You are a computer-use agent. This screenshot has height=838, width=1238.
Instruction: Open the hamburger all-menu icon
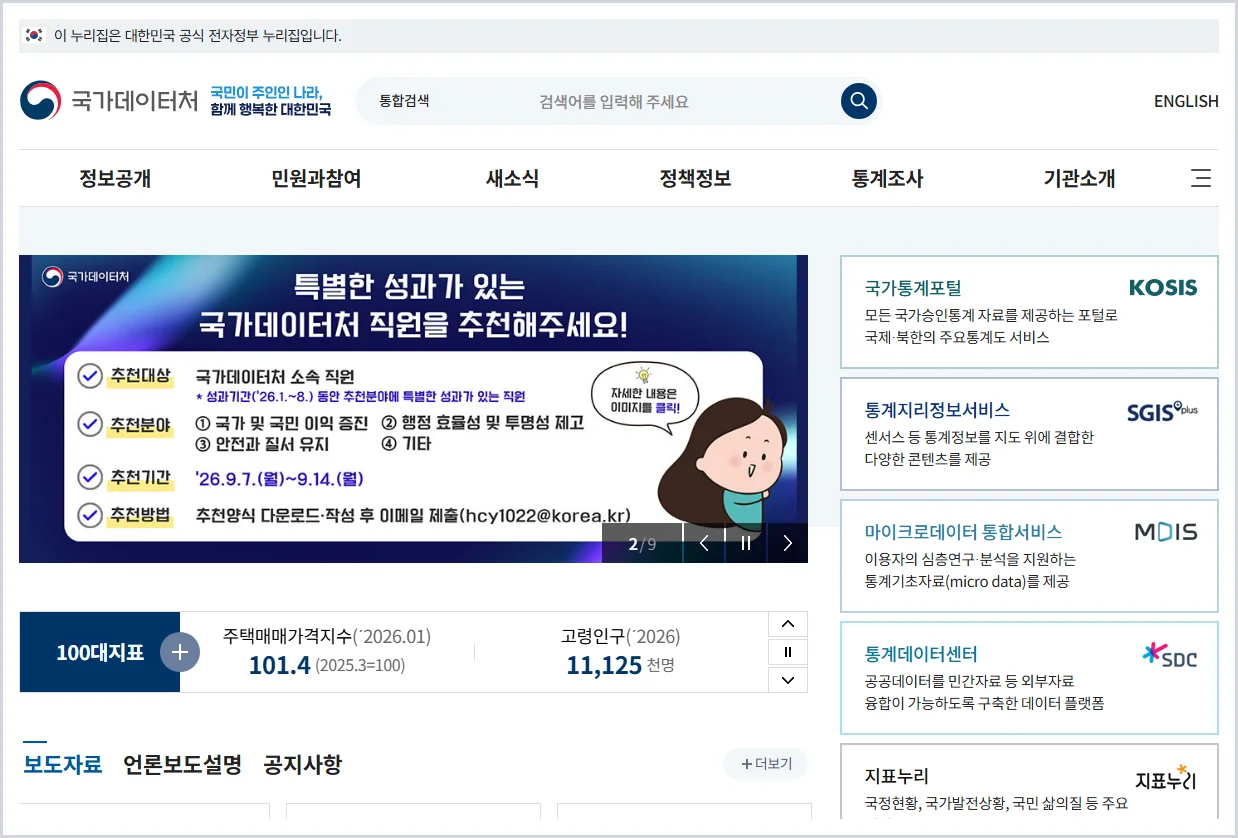[1201, 179]
